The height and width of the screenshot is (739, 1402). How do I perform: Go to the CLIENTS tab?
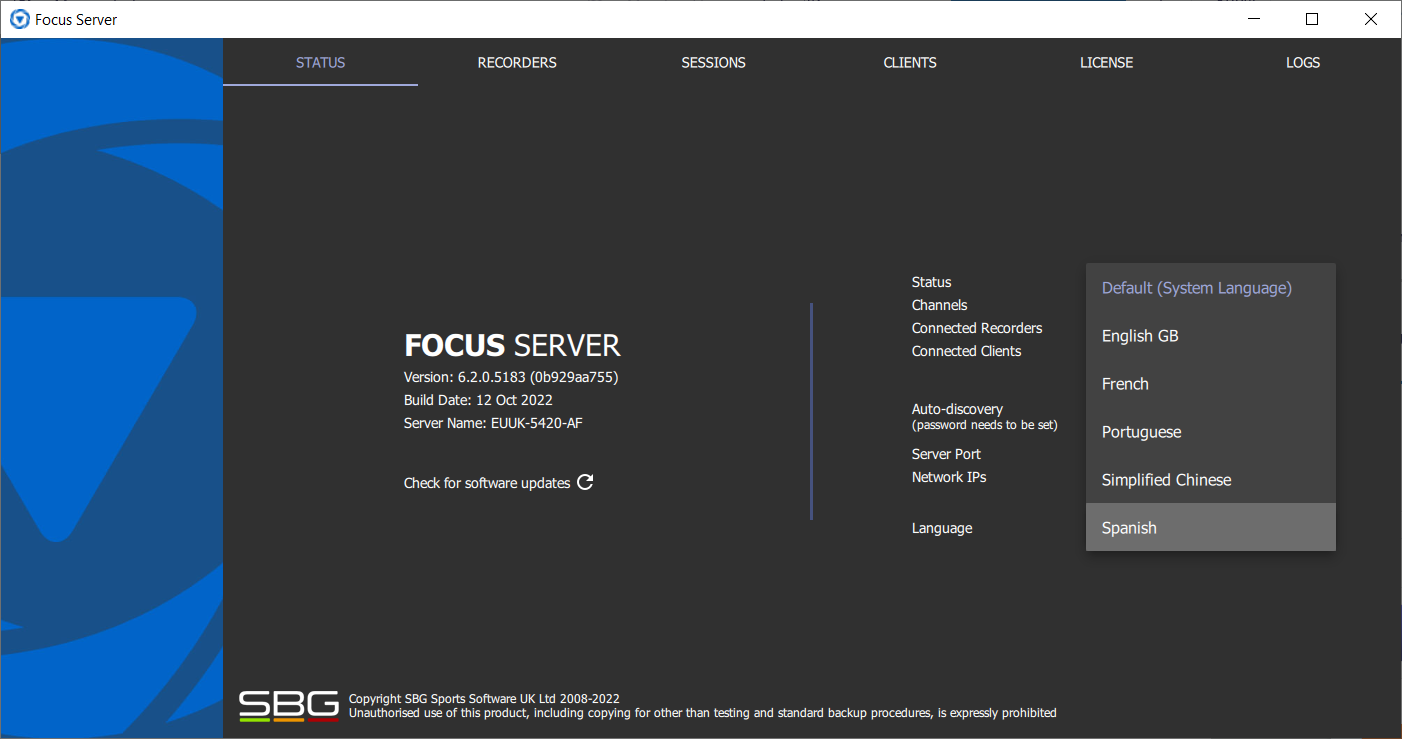(910, 62)
